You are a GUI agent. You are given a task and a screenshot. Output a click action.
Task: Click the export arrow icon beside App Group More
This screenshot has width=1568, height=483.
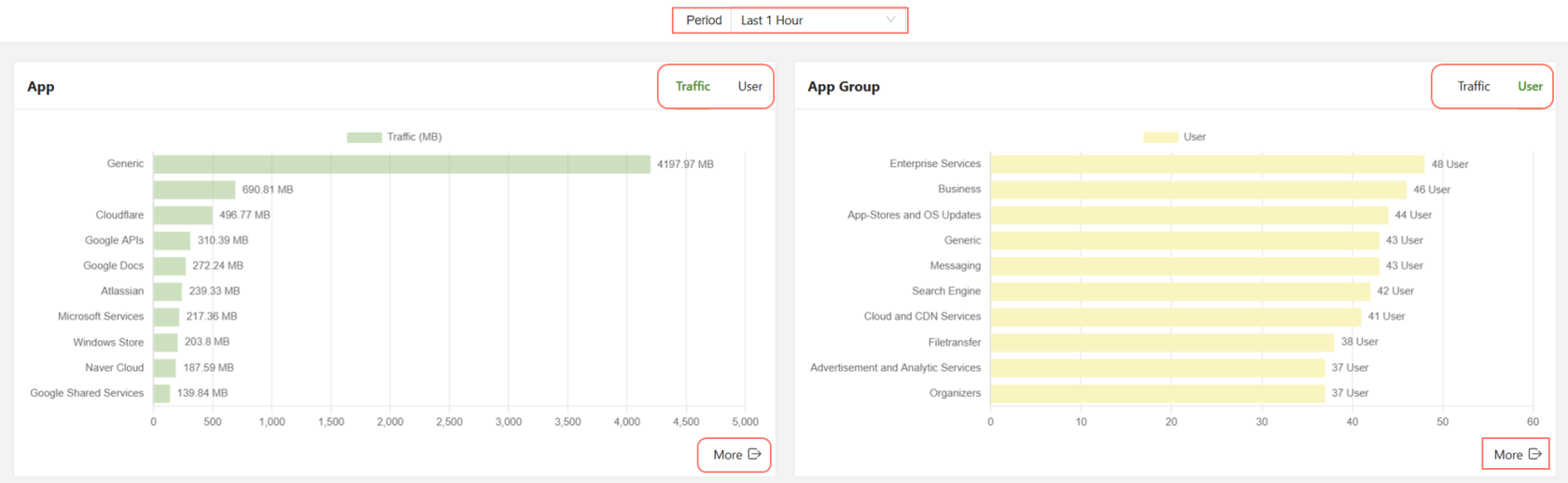click(x=1534, y=454)
